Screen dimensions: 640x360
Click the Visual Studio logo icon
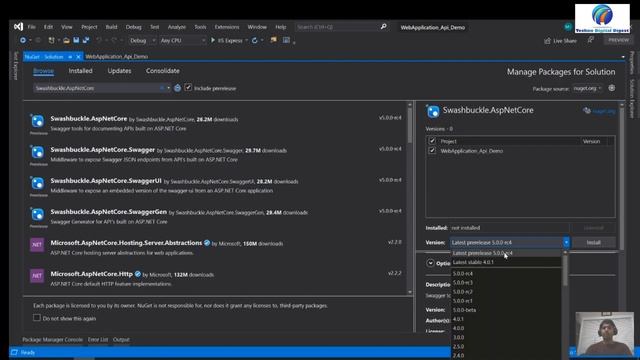18,27
